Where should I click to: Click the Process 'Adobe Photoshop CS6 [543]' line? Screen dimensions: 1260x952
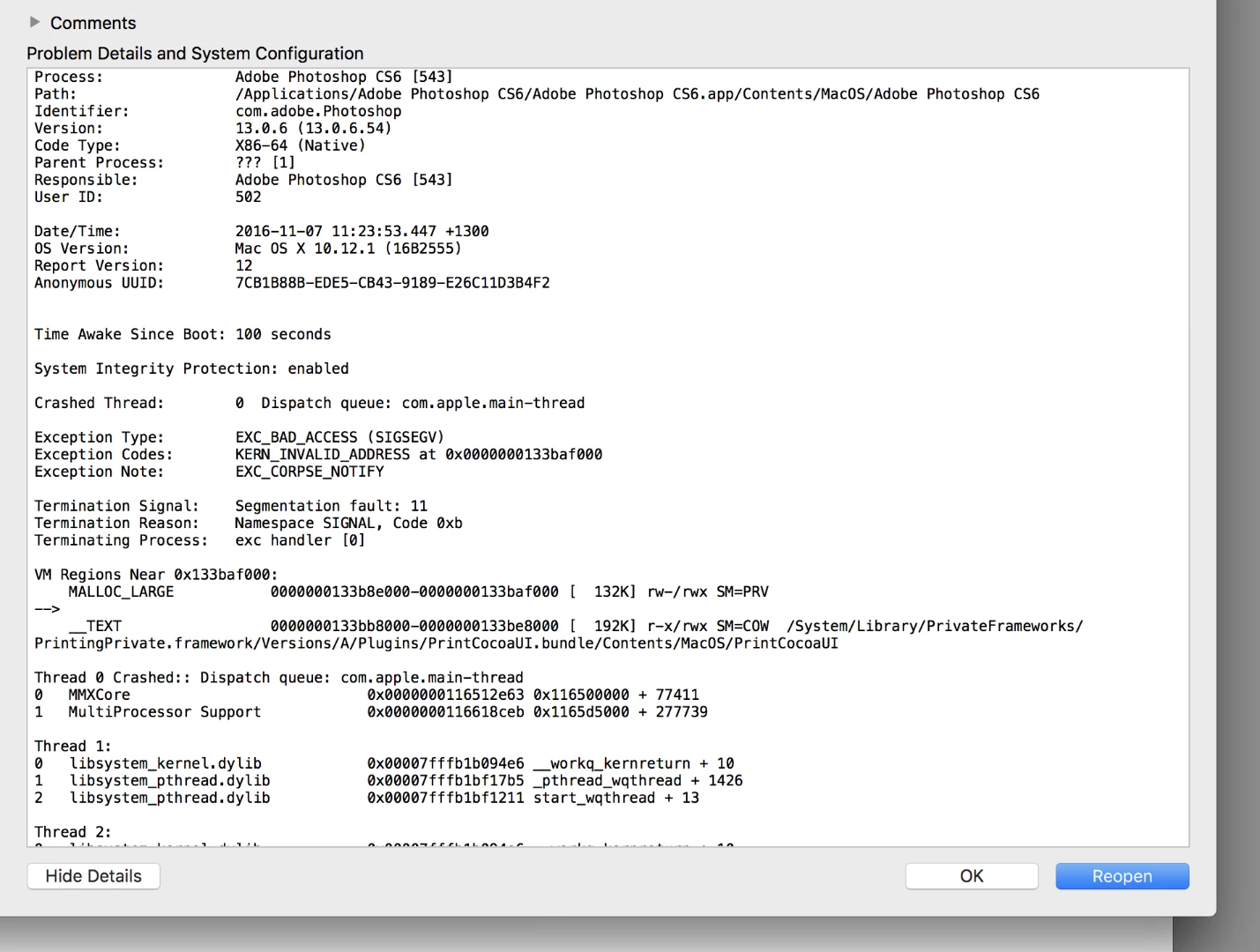pyautogui.click(x=243, y=78)
